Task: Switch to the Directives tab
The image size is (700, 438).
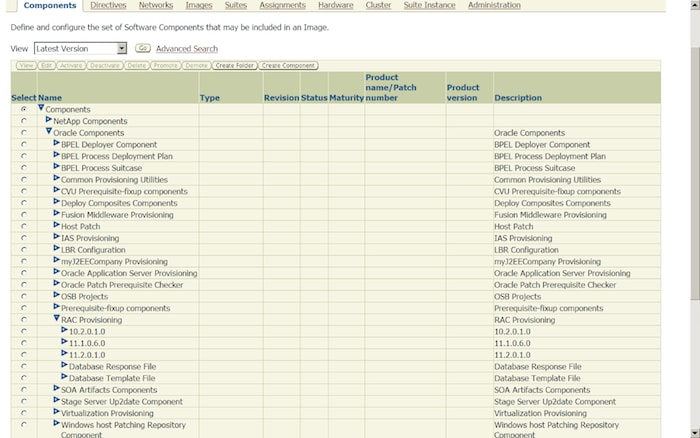Action: 108,5
